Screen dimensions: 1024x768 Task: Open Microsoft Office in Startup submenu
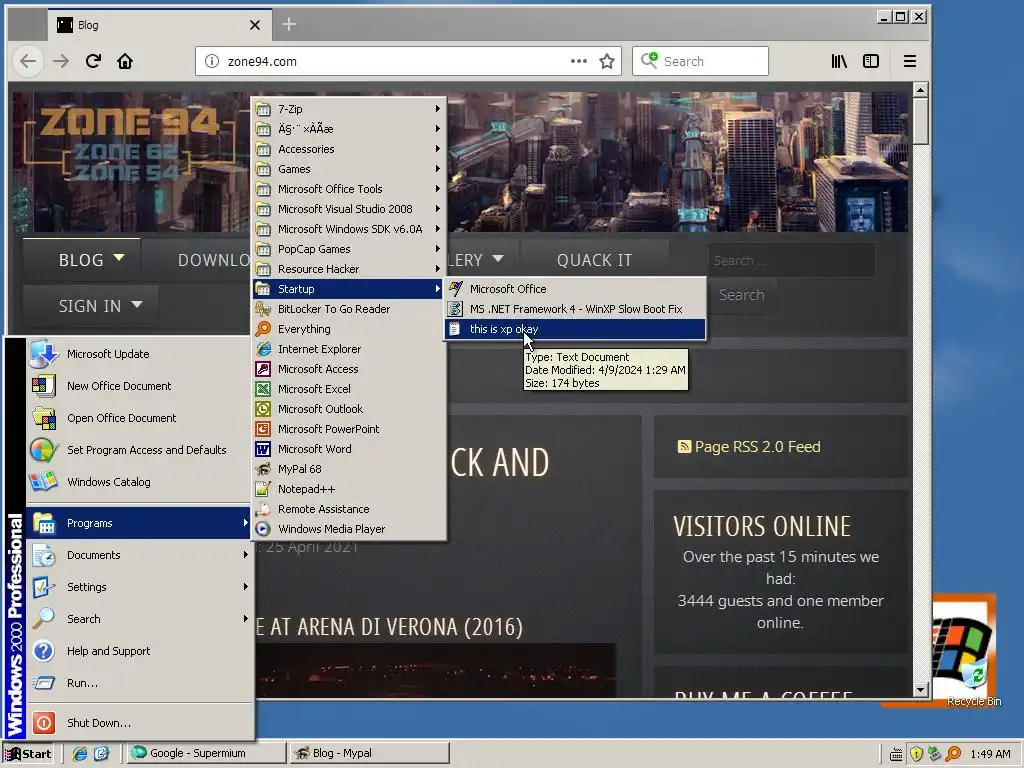point(575,289)
